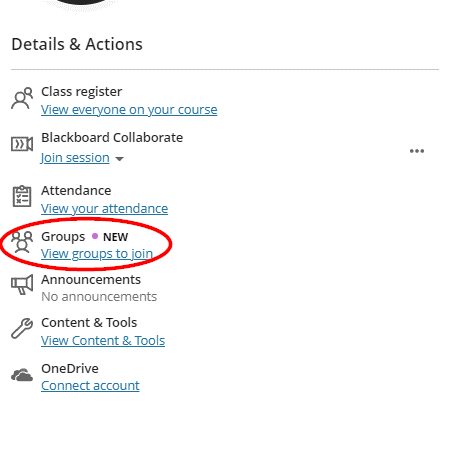
Task: Click the Join session link
Action: 75,157
